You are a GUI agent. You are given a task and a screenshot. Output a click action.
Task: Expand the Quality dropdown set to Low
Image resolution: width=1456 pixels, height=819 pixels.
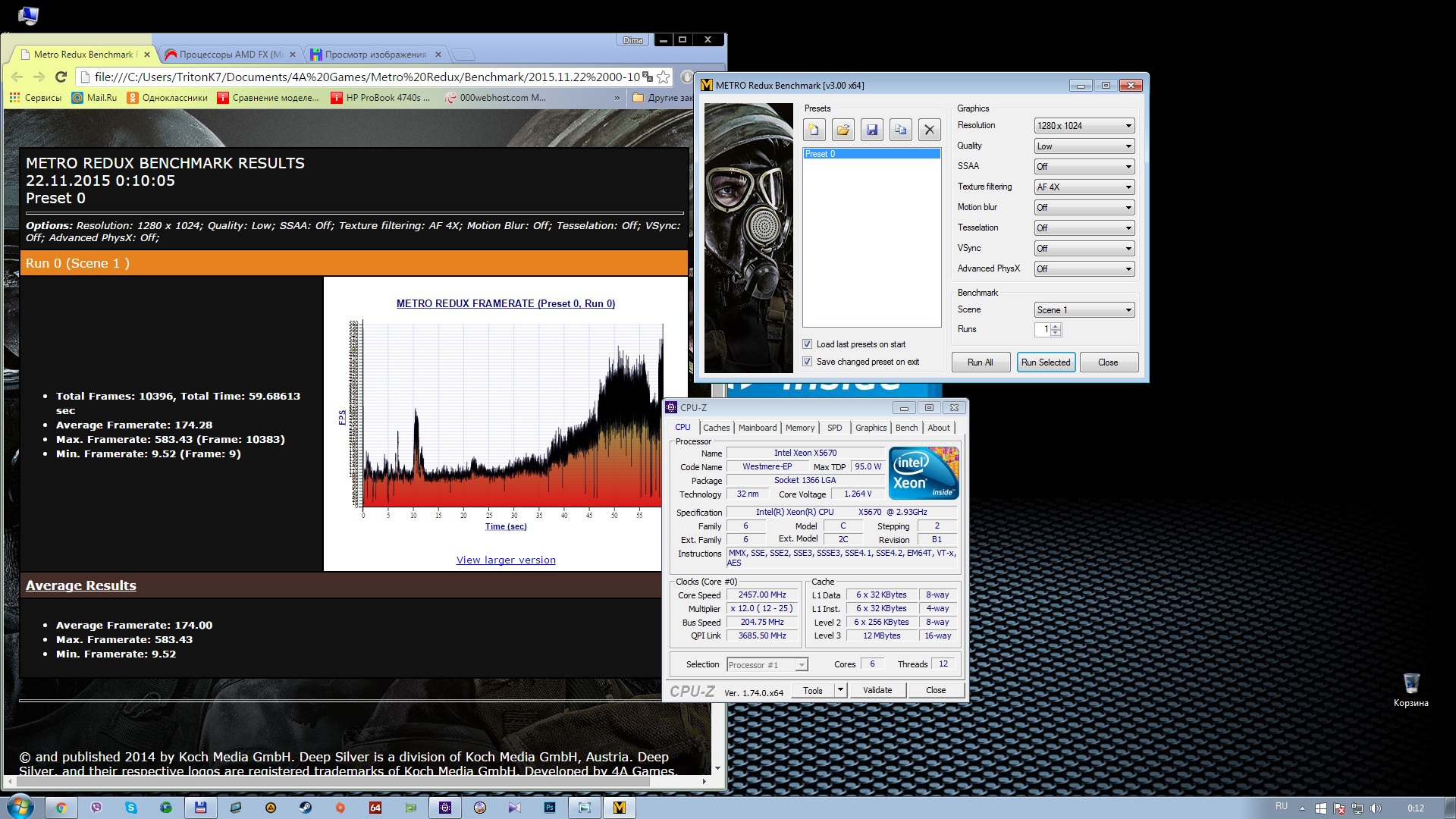coord(1084,146)
